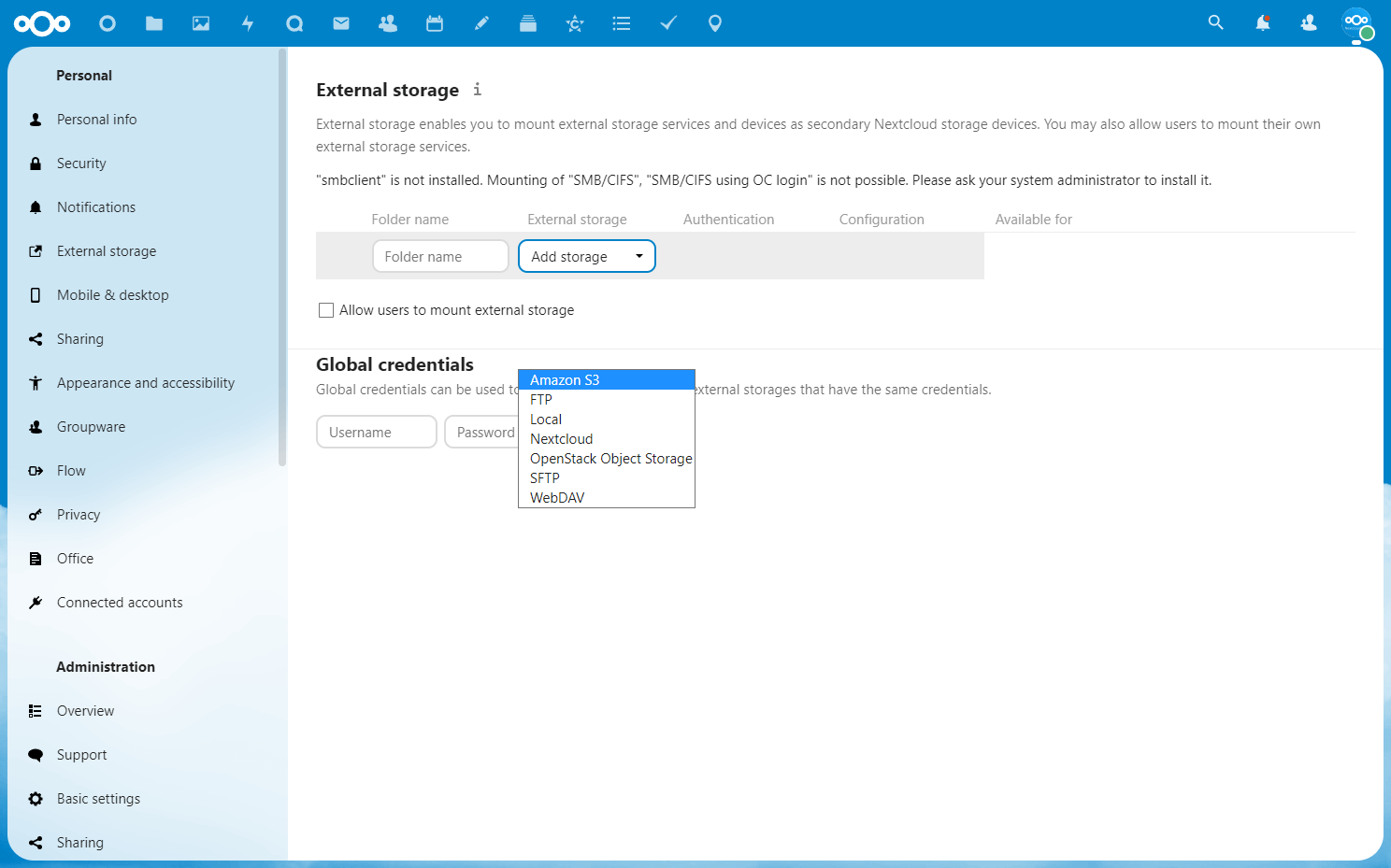The height and width of the screenshot is (868, 1391).
Task: Click the Add storage dropdown
Action: point(586,256)
